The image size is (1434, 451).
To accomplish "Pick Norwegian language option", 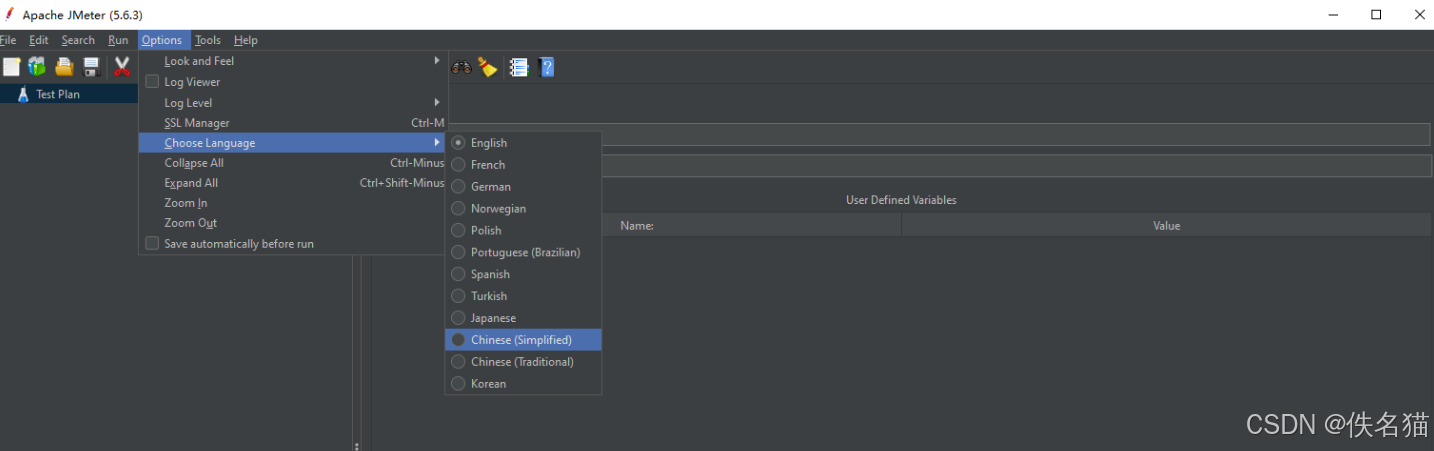I will tap(523, 209).
